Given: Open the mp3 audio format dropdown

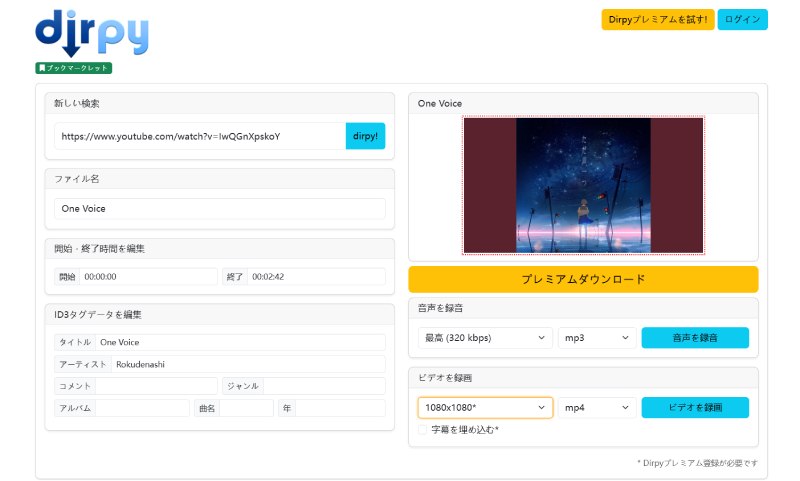Looking at the screenshot, I should pos(597,338).
